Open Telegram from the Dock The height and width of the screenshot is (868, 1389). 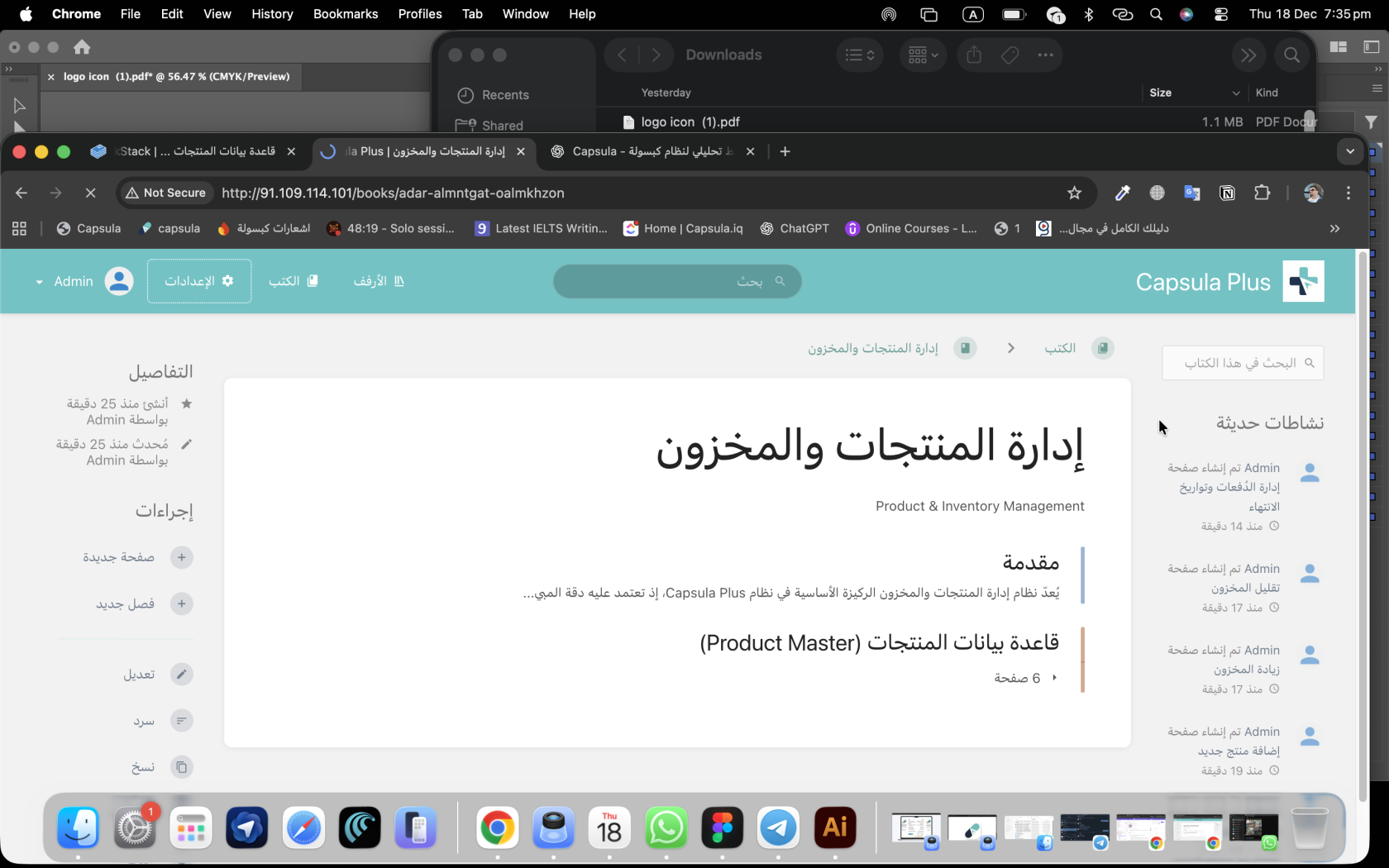click(x=778, y=827)
